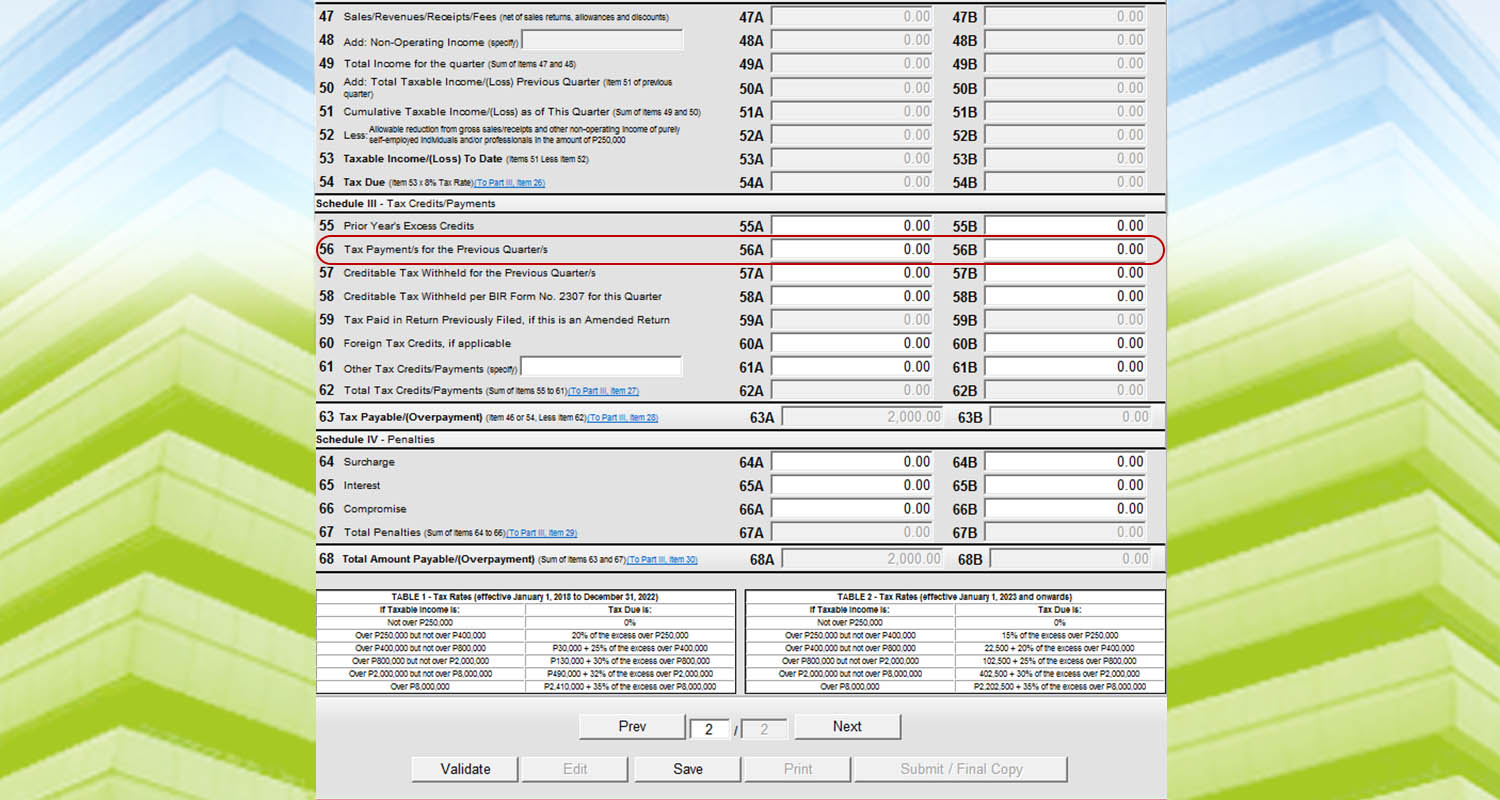
Task: Click field 61B Other Tax Credits amount
Action: pos(1066,367)
